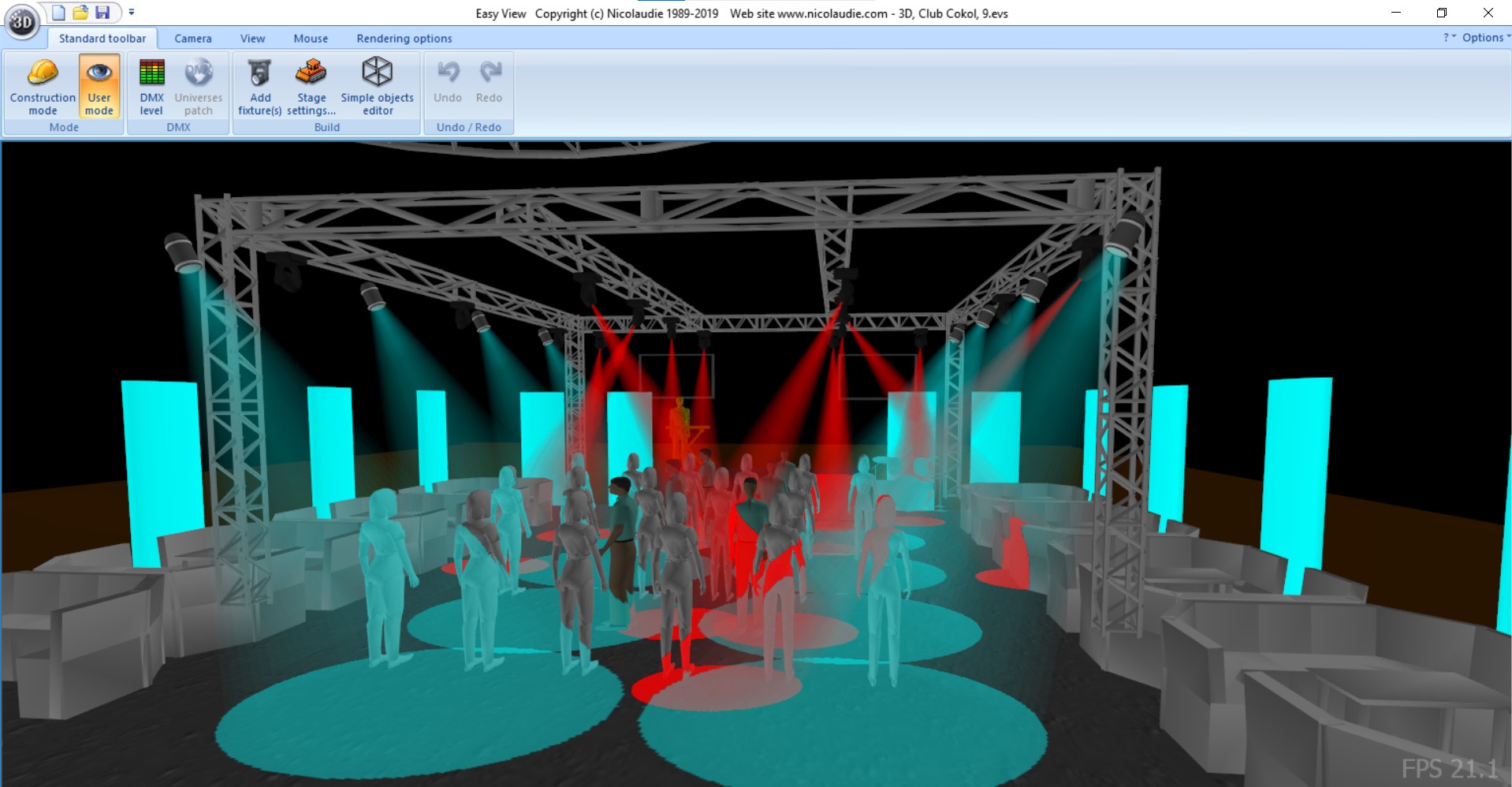Image resolution: width=1512 pixels, height=787 pixels.
Task: Switch to the Camera tab
Action: (193, 38)
